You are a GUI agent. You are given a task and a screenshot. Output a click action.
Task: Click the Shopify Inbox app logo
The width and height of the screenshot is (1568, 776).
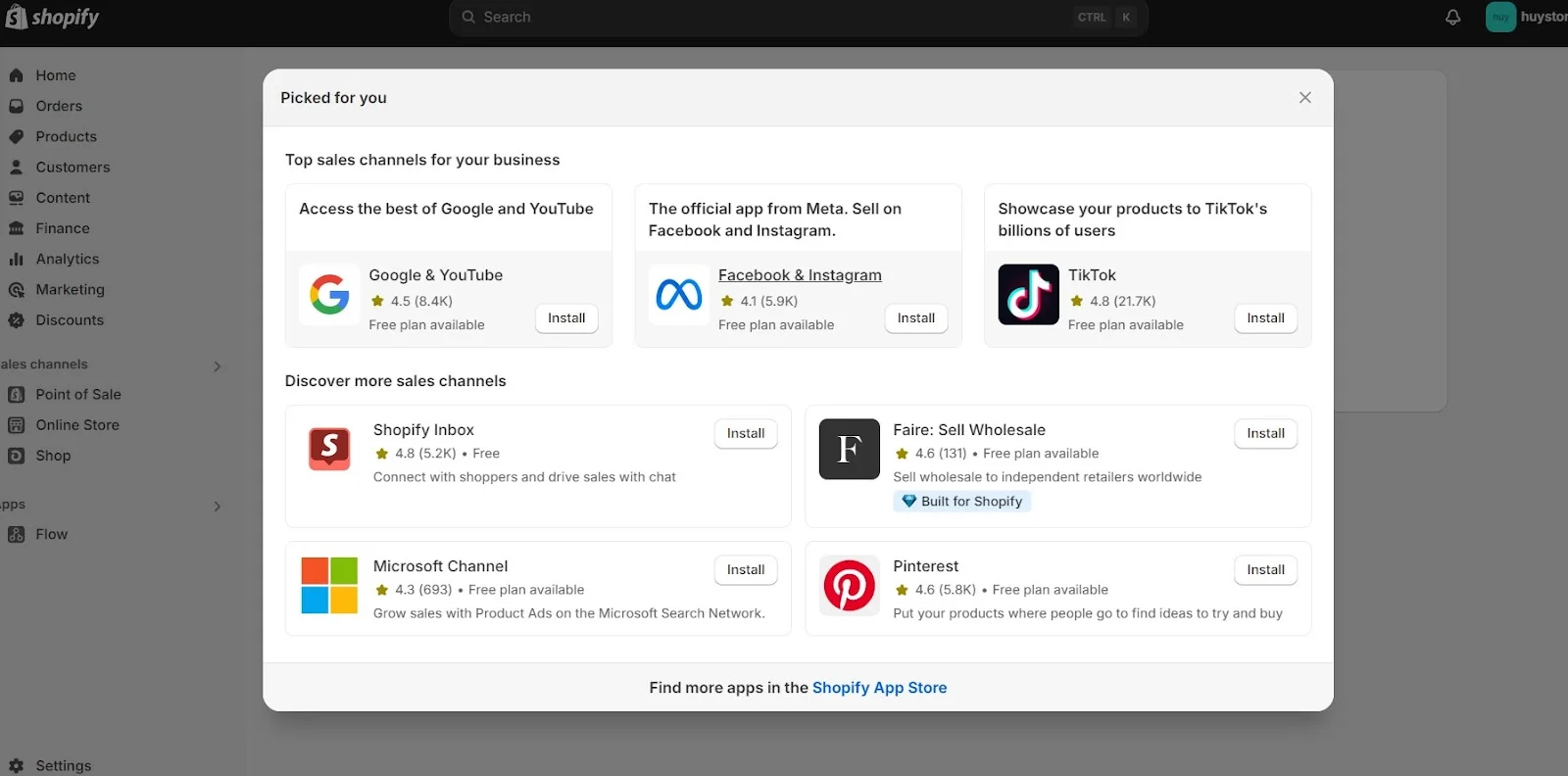[x=329, y=449]
